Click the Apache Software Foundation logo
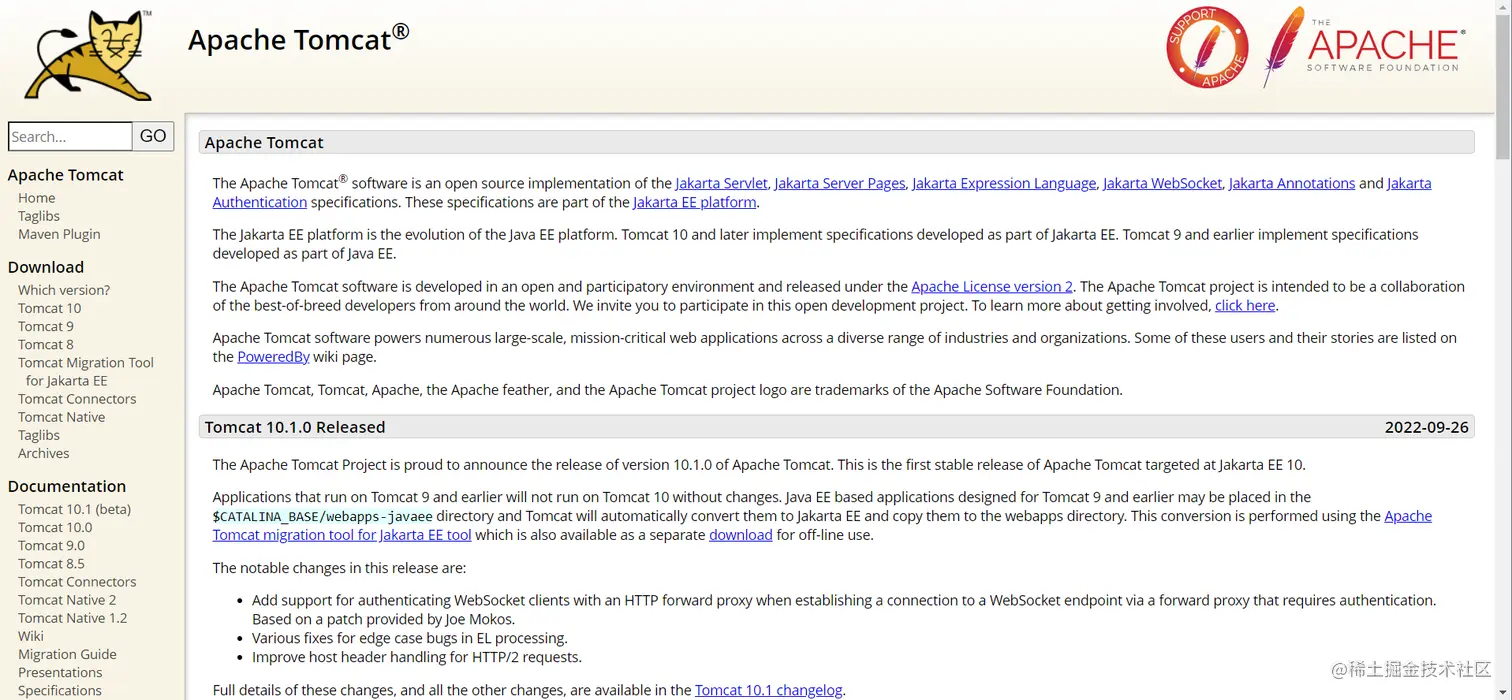Screen dimensions: 1512x700 pyautogui.click(x=1364, y=48)
